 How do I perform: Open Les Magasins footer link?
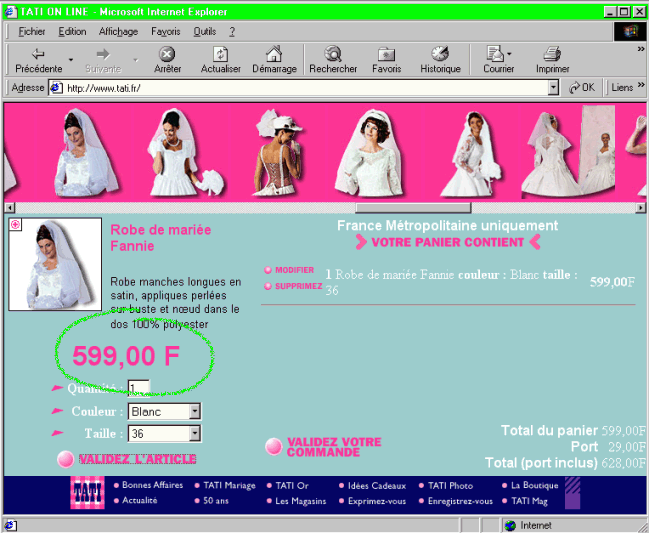(x=300, y=501)
